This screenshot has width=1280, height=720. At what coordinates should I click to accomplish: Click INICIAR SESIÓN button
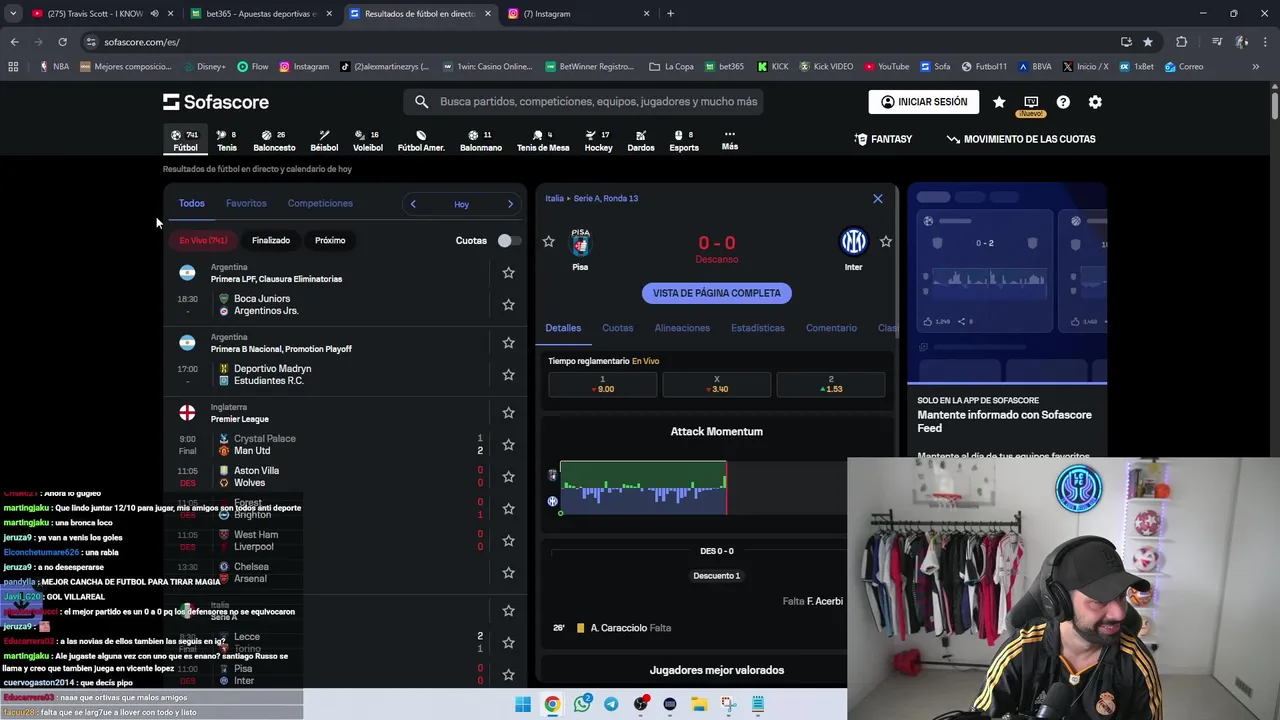(x=924, y=102)
